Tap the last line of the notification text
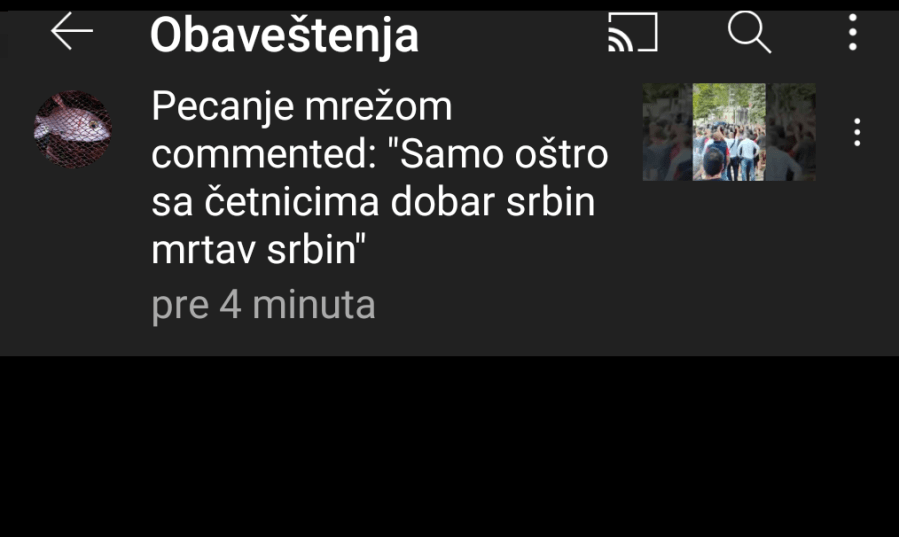The height and width of the screenshot is (537, 899). click(259, 250)
